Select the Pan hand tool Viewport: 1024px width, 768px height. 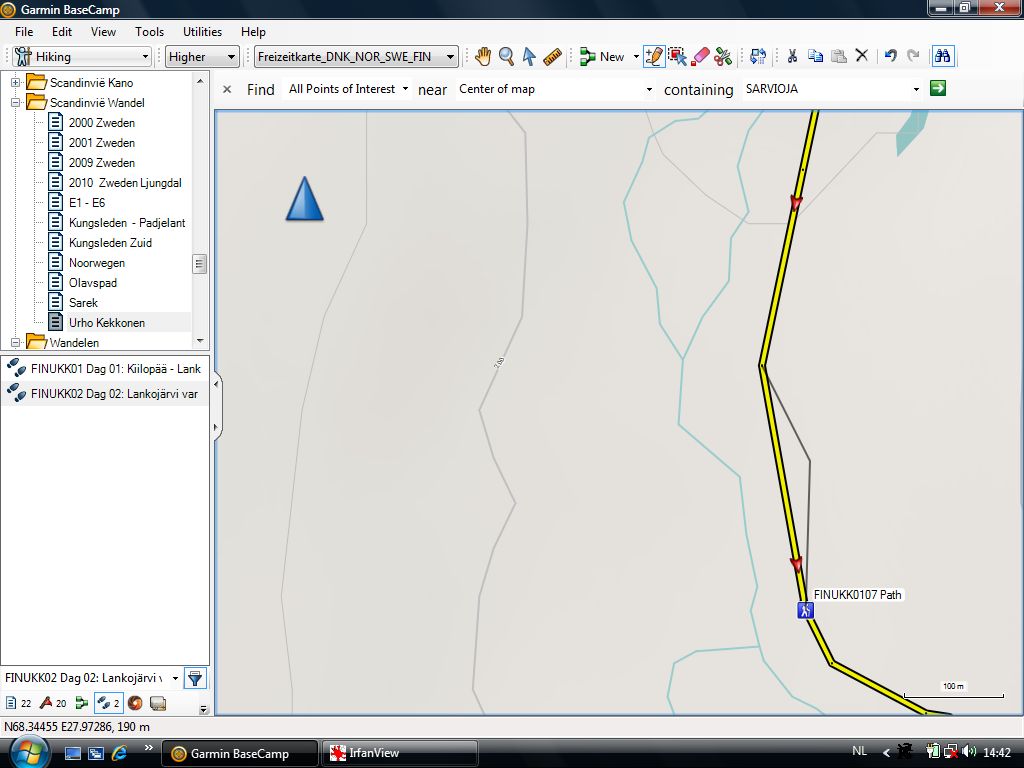click(483, 57)
